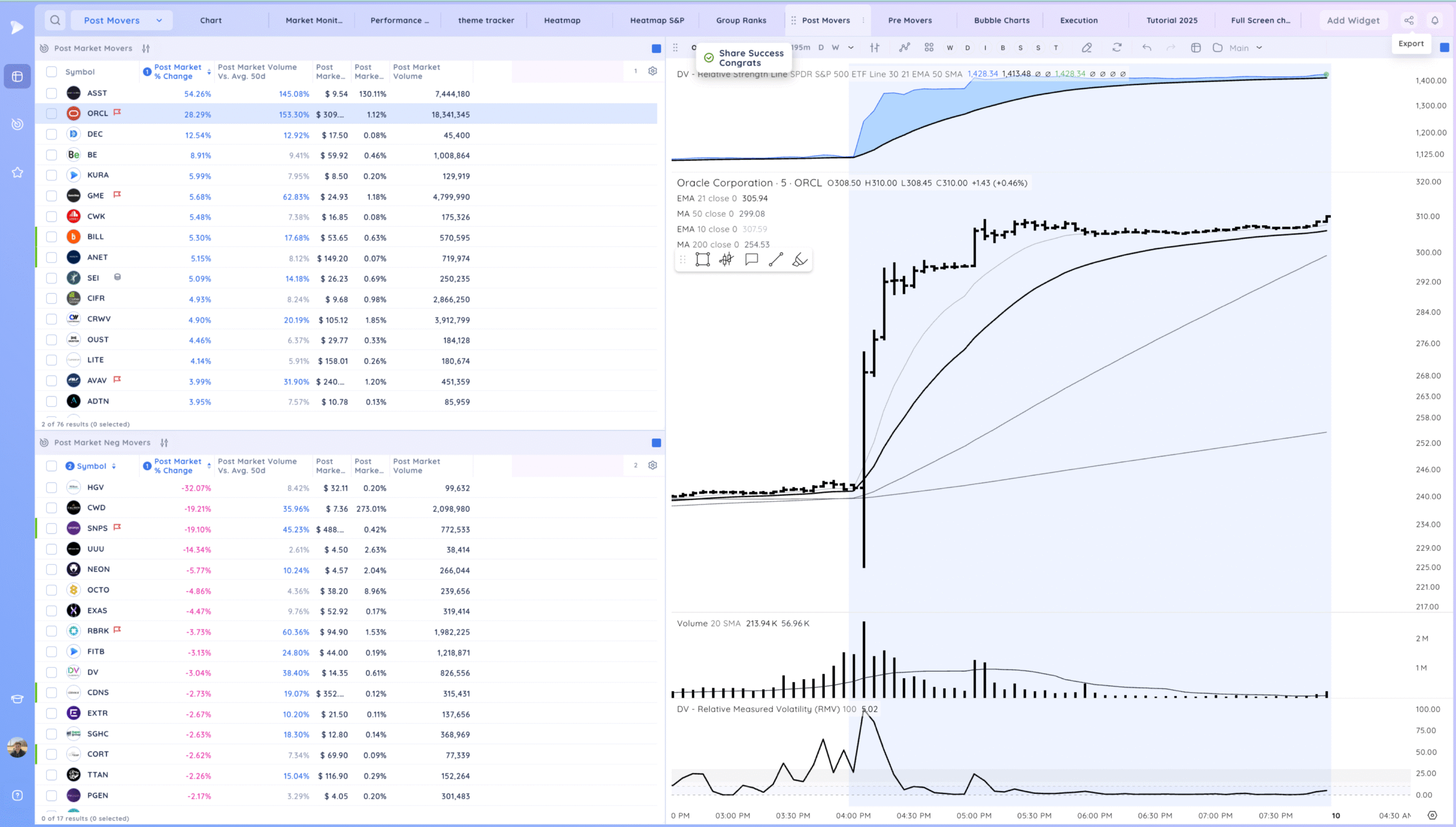
Task: Open the help question mark icon
Action: [x=17, y=795]
